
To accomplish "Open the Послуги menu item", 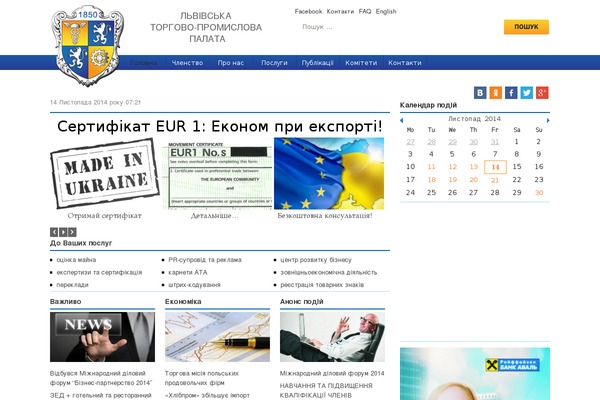I will pos(274,63).
